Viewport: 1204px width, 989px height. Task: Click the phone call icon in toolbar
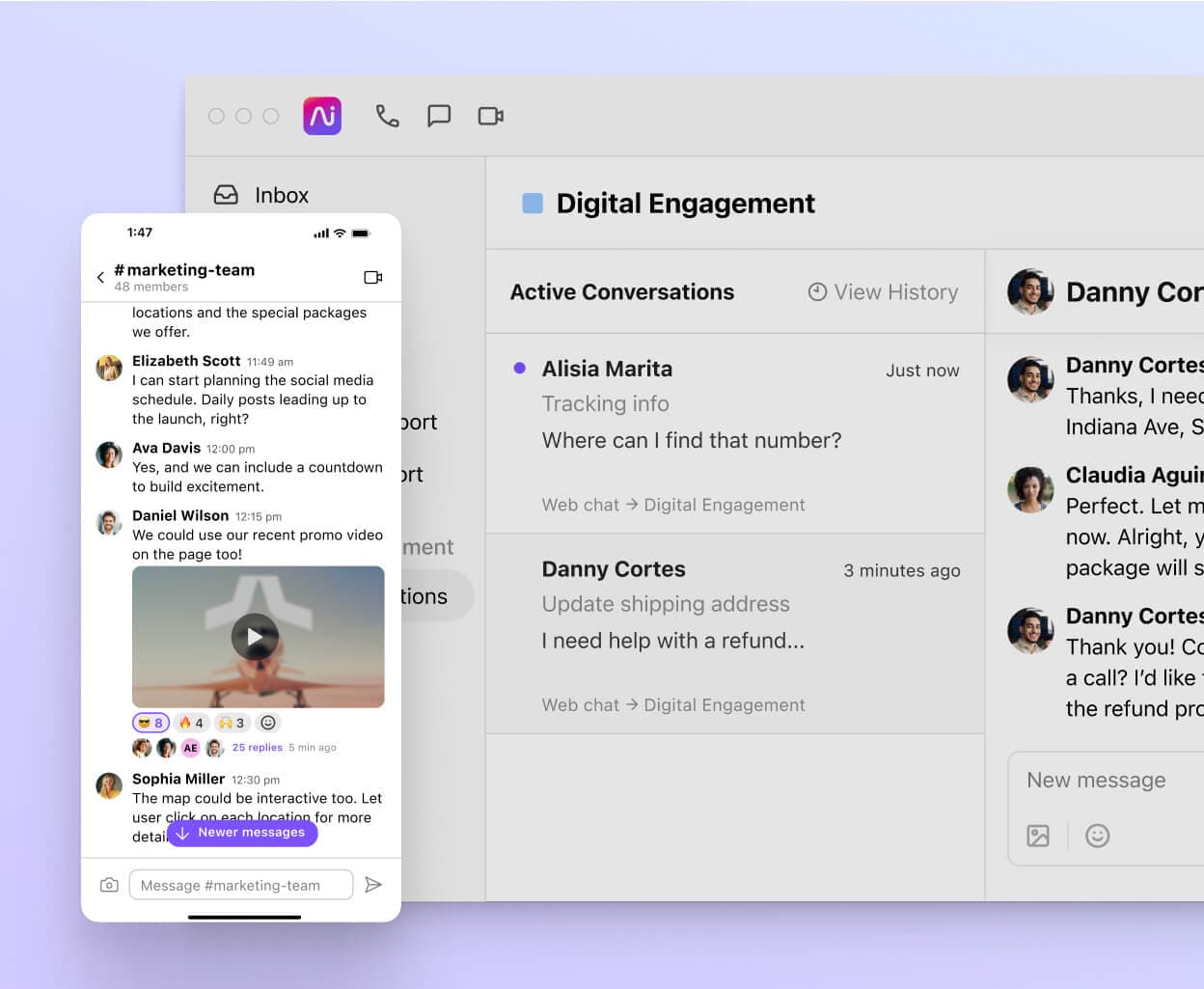click(387, 116)
